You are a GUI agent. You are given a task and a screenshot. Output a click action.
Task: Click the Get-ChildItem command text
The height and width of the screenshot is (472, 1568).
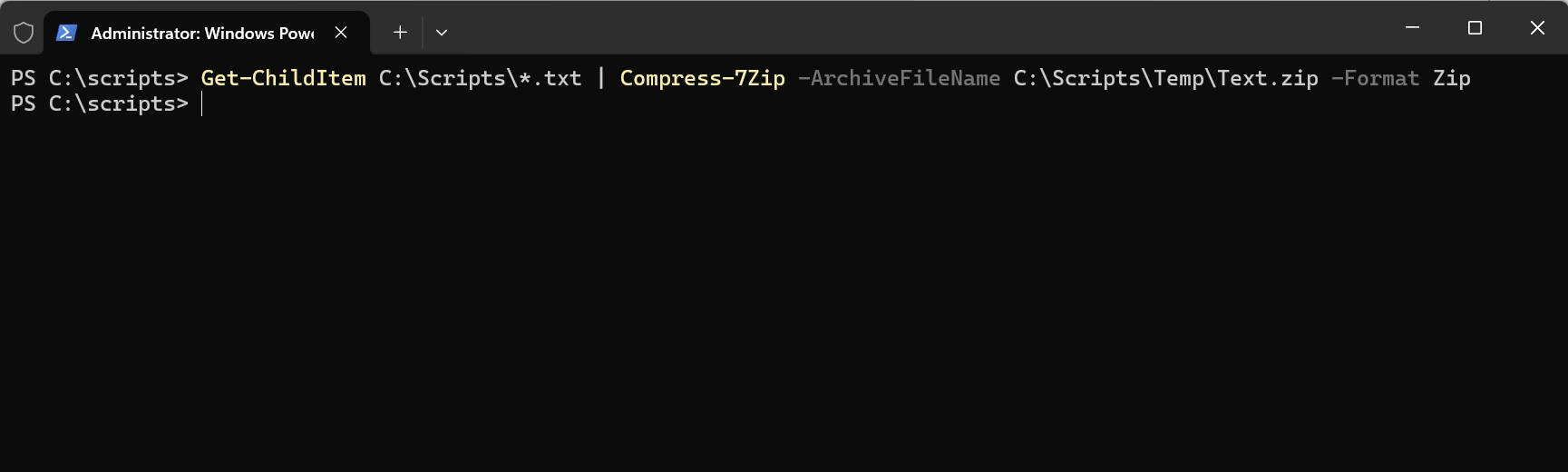283,78
